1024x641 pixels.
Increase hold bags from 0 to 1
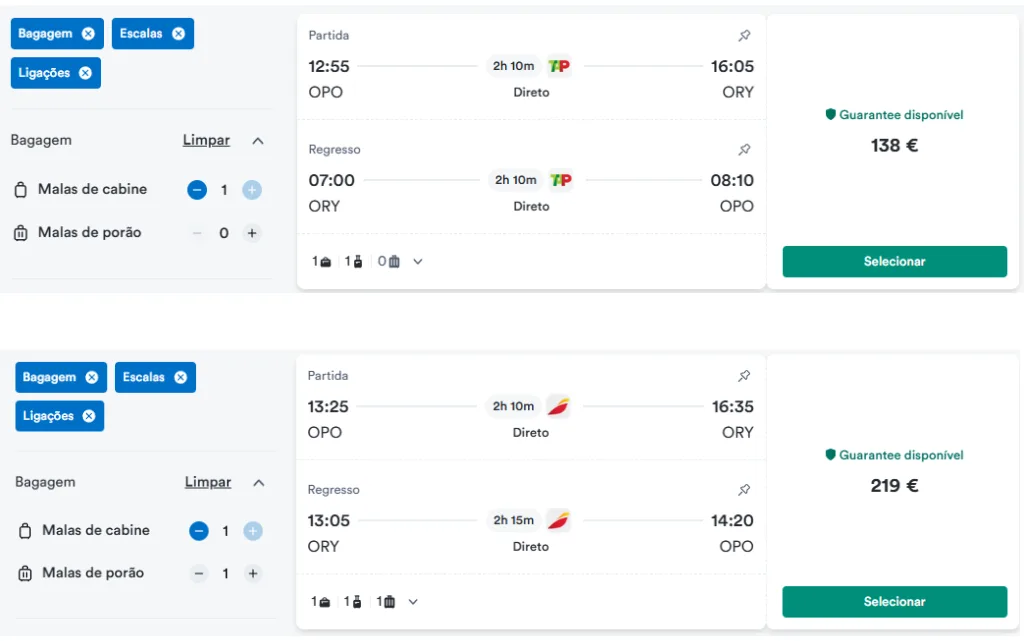pyautogui.click(x=252, y=233)
